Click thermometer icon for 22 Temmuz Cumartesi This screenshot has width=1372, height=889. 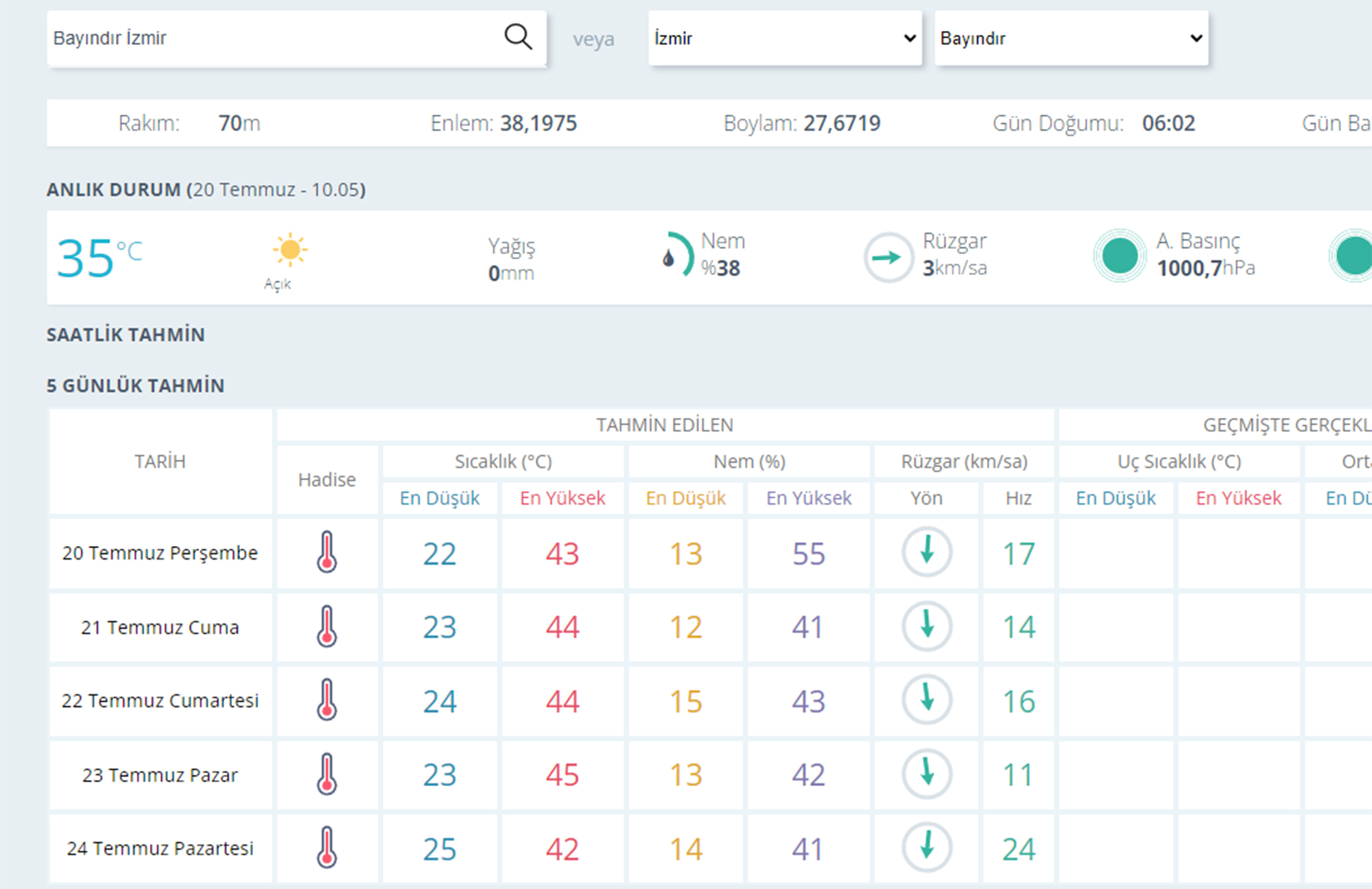[327, 700]
